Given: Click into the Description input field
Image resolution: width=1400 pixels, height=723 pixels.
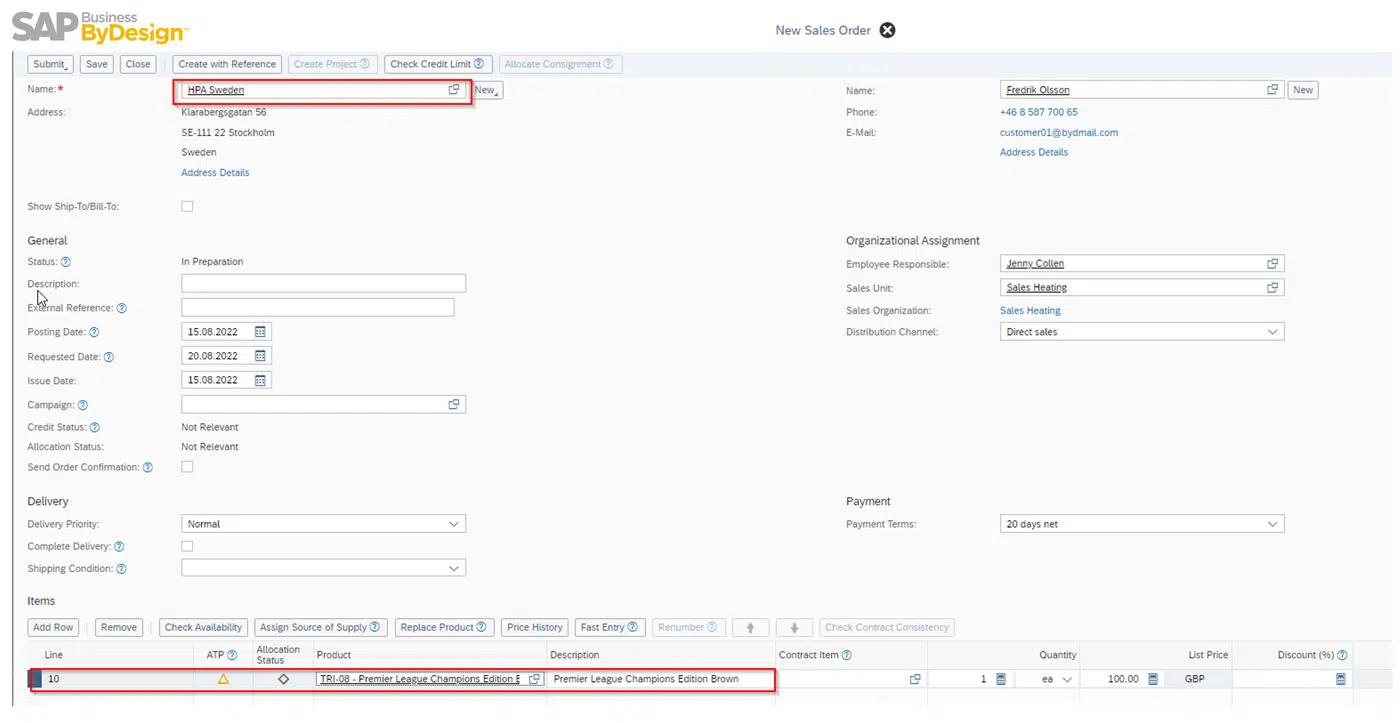Looking at the screenshot, I should coord(323,284).
